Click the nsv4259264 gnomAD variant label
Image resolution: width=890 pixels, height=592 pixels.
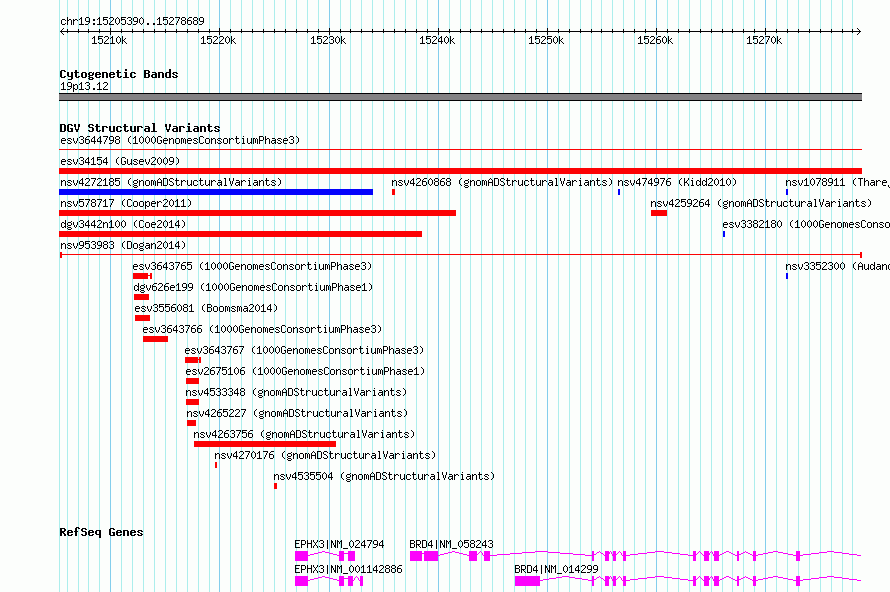tap(761, 203)
